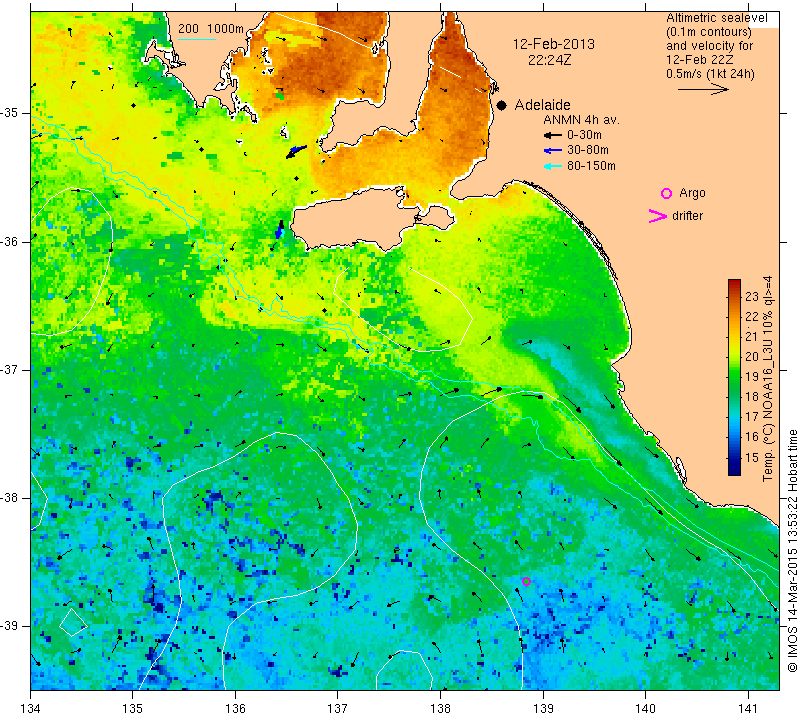Image resolution: width=800 pixels, height=720 pixels.
Task: Click the 'Altimetric sealevel' heading text
Action: pyautogui.click(x=717, y=18)
